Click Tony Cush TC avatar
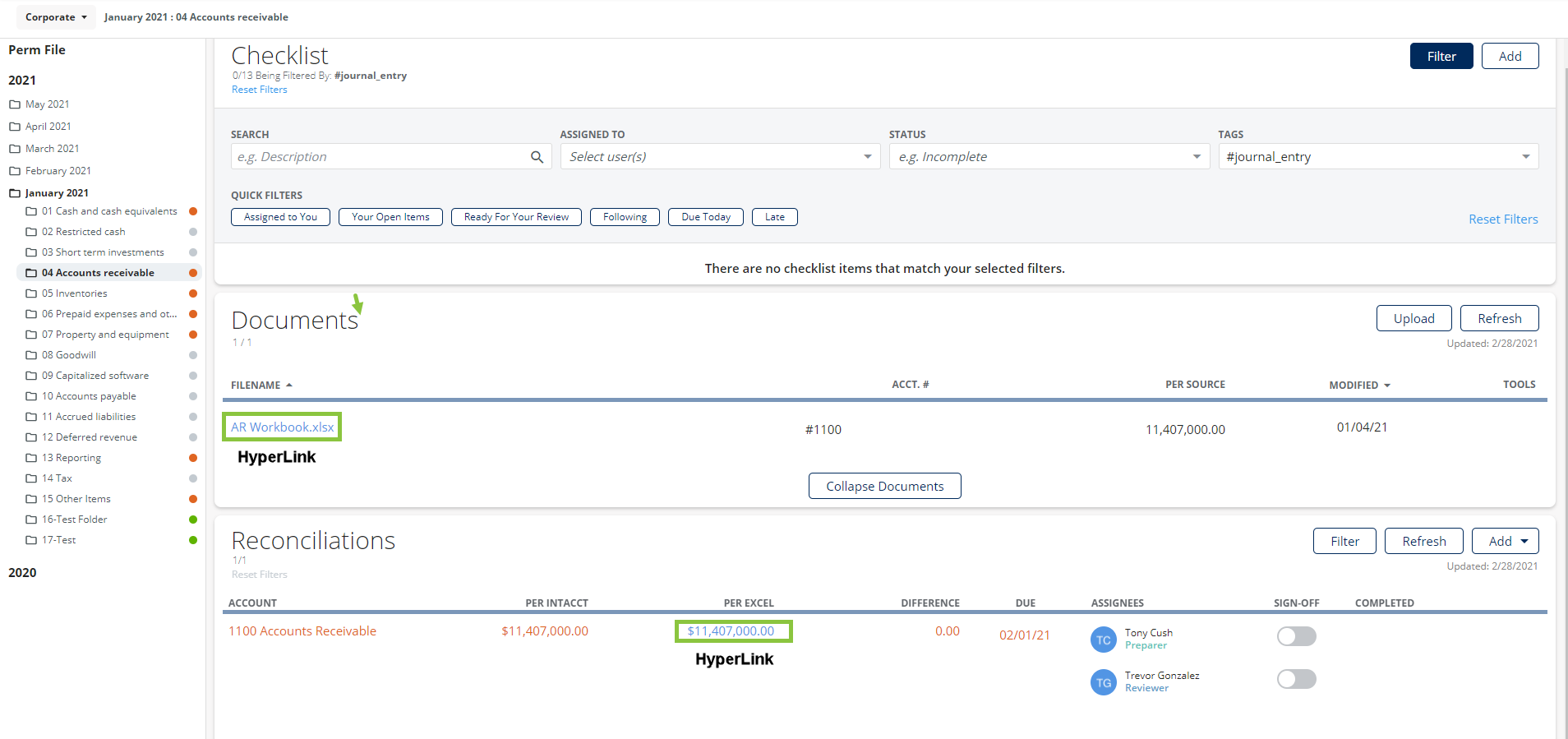Image resolution: width=1568 pixels, height=739 pixels. pyautogui.click(x=1104, y=640)
